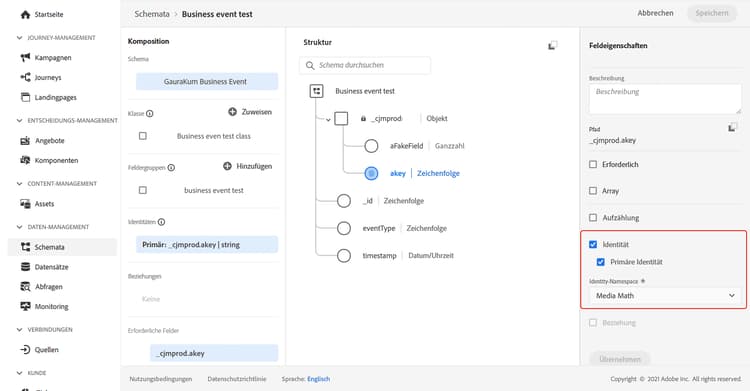Check Business even test class checkbox
Image resolution: width=750 pixels, height=391 pixels.
point(143,136)
